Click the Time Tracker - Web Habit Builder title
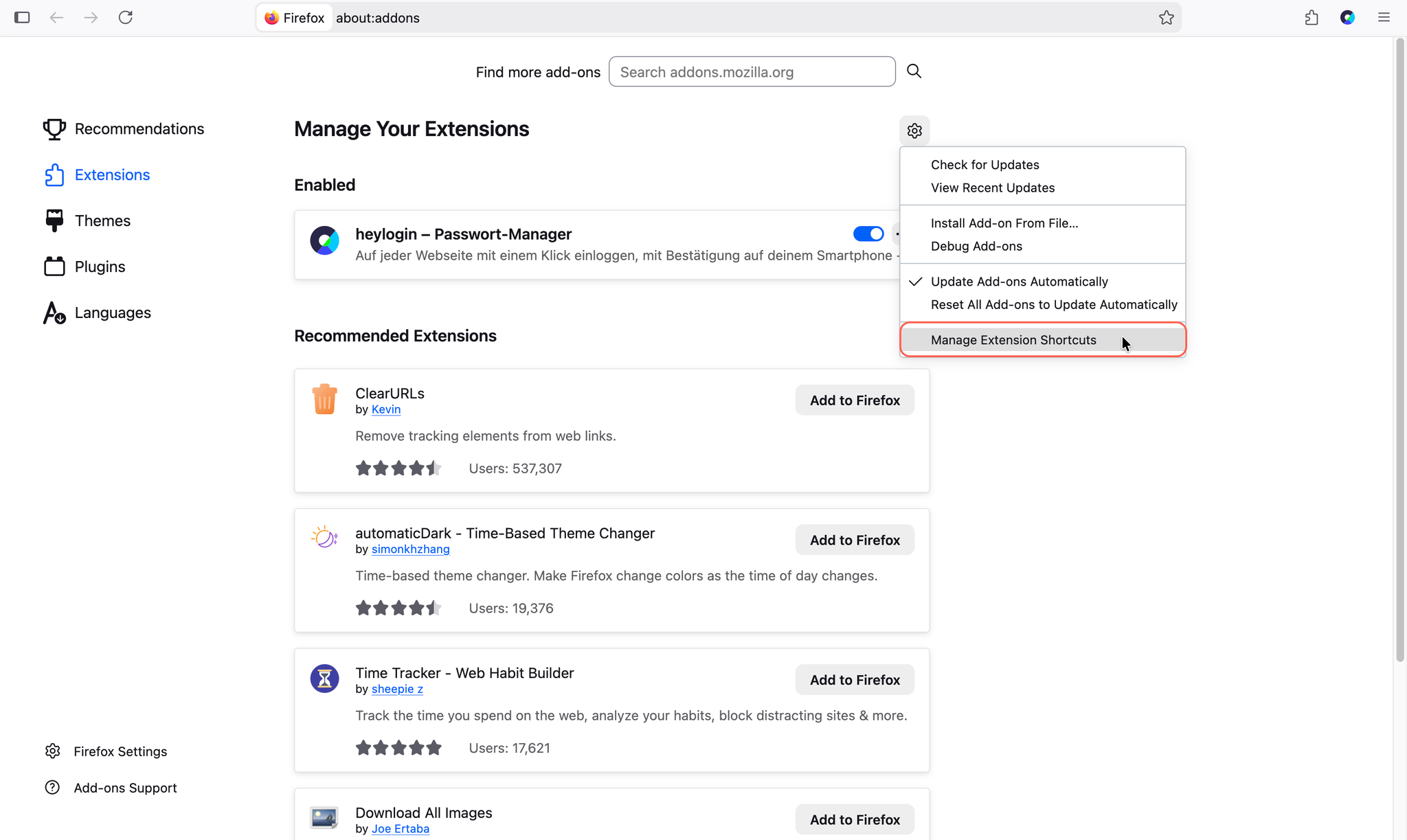Image resolution: width=1407 pixels, height=840 pixels. tap(464, 673)
